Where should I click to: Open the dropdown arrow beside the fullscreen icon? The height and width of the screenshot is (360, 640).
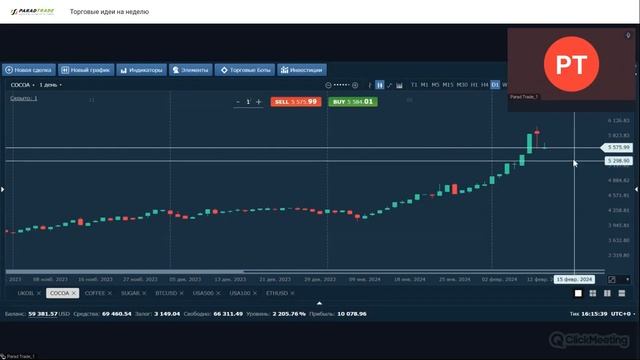tap(627, 280)
